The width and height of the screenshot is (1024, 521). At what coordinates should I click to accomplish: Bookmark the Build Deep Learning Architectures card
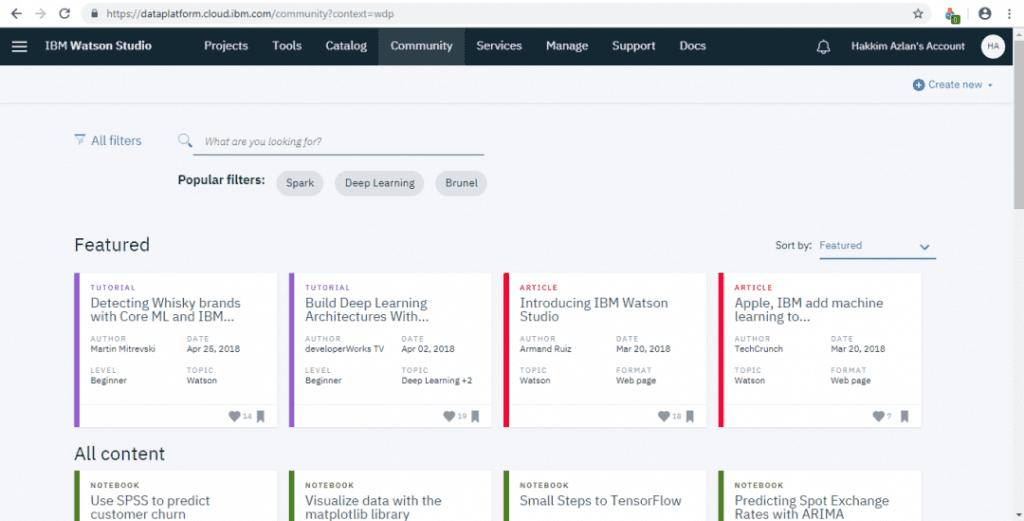point(475,416)
